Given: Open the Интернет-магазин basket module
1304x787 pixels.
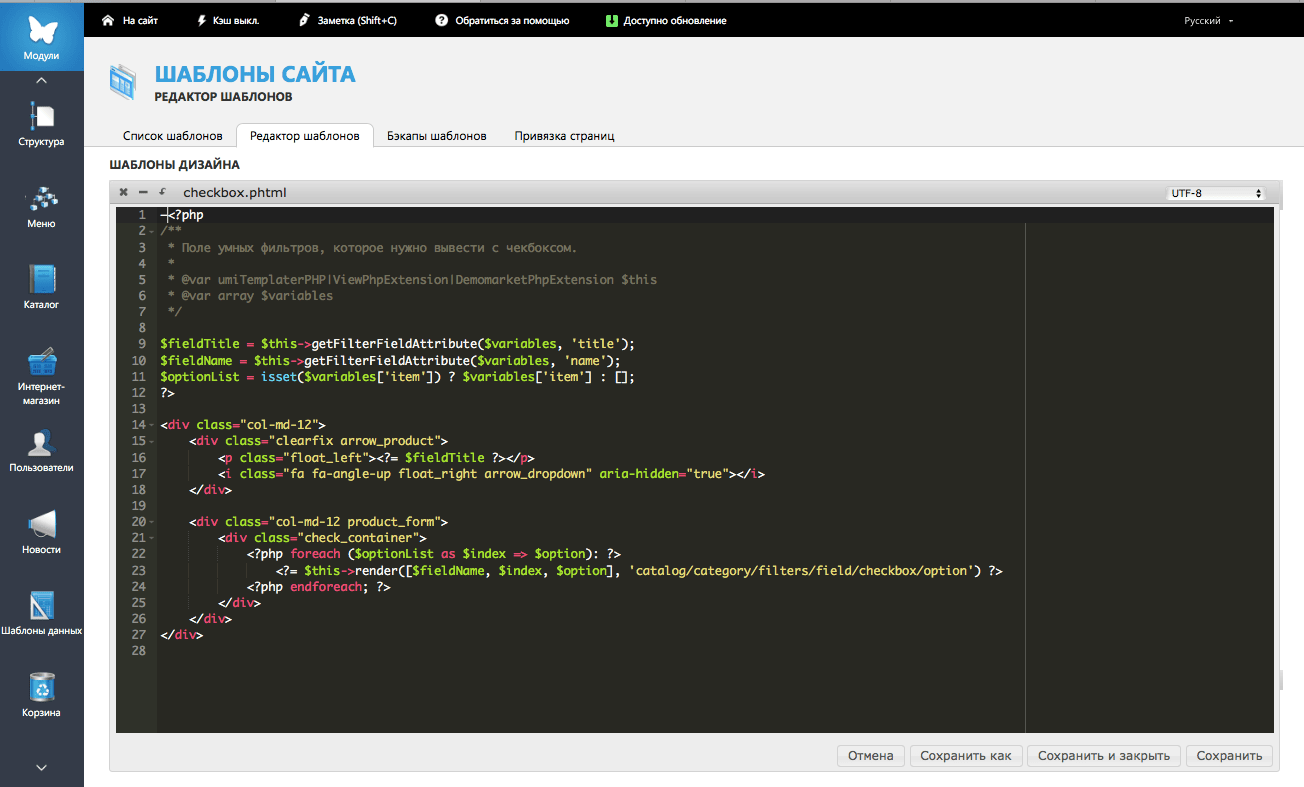Looking at the screenshot, I should (x=41, y=377).
